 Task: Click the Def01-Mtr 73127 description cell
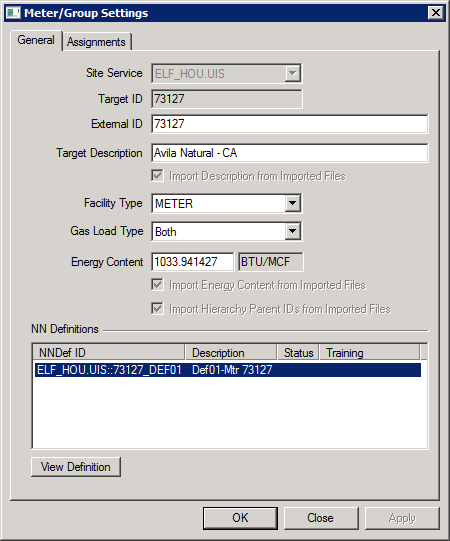coord(232,370)
